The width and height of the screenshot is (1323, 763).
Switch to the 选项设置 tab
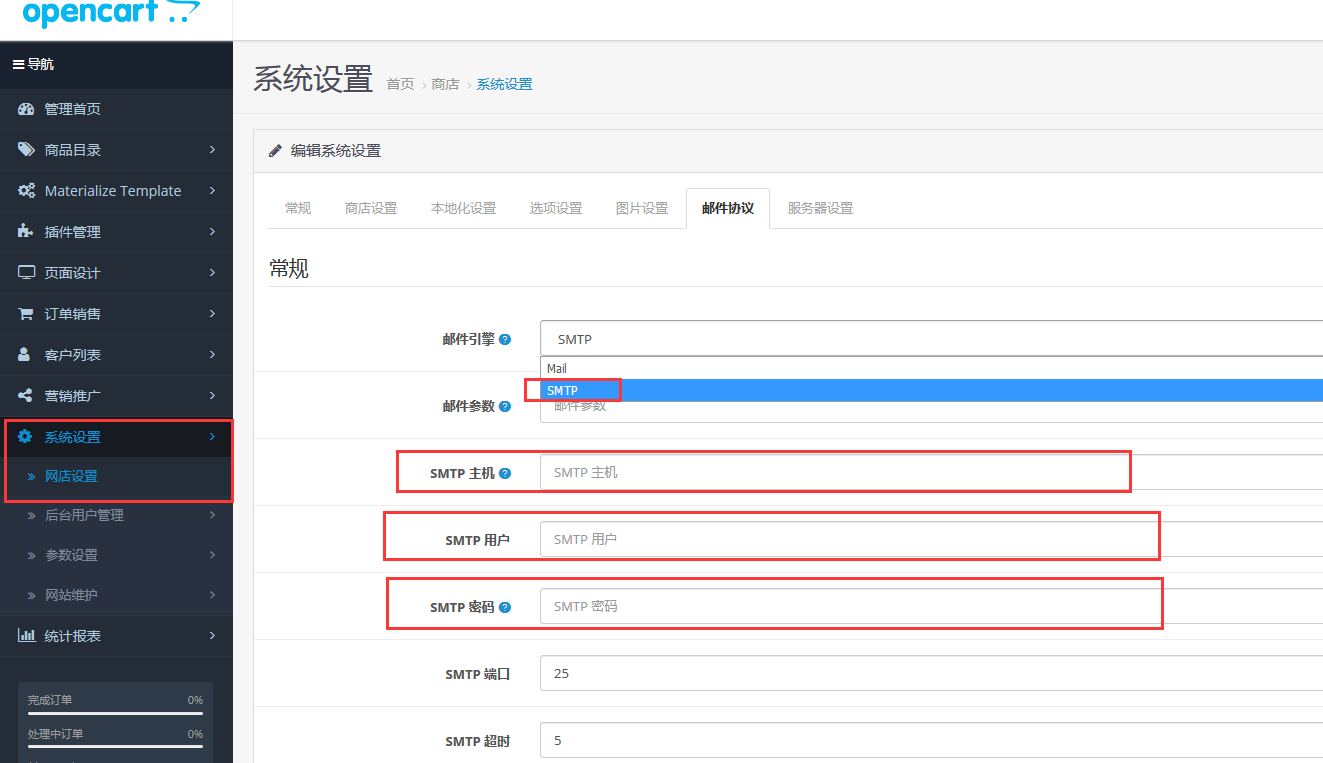coord(556,208)
